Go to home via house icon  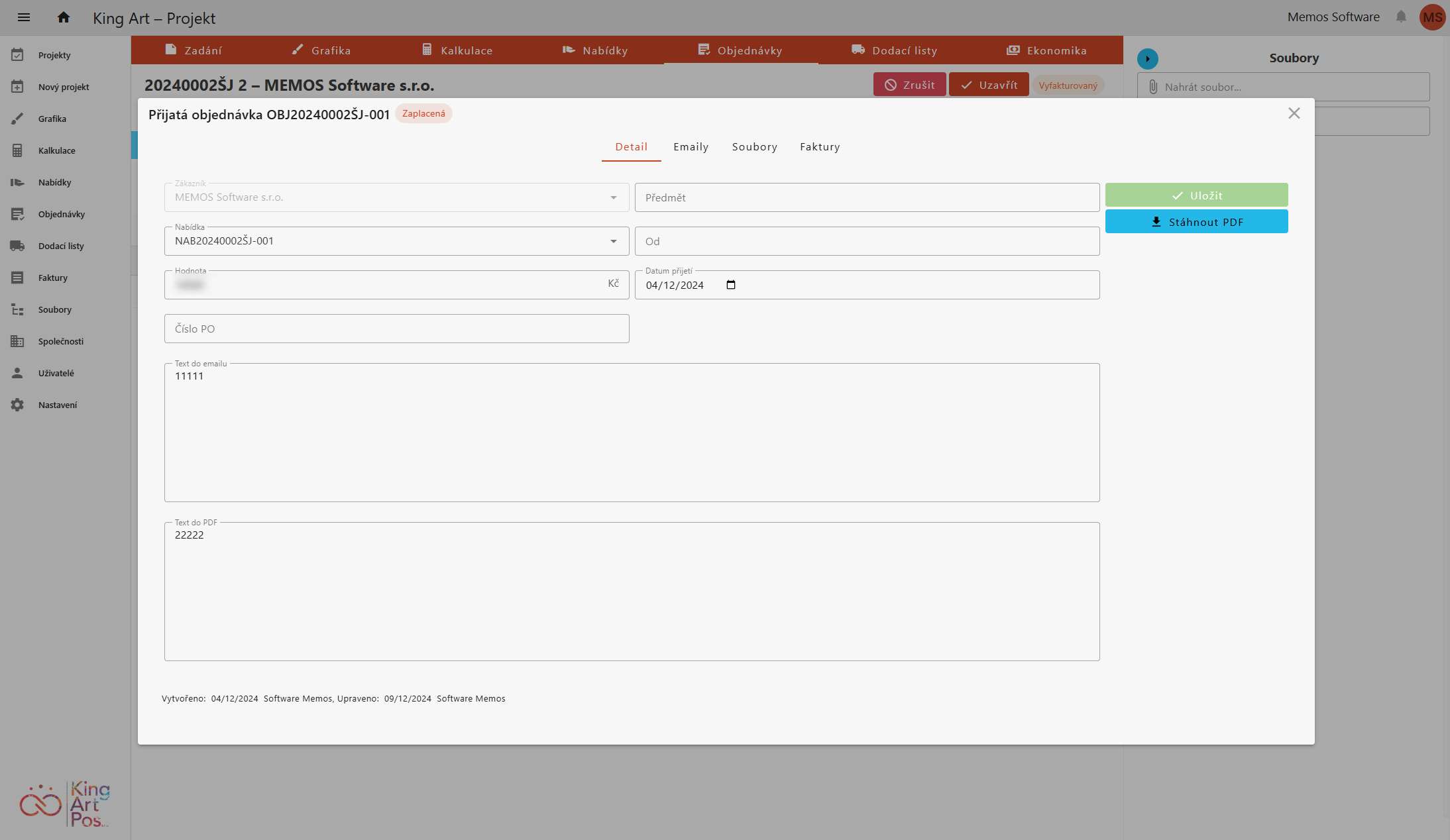(x=64, y=17)
